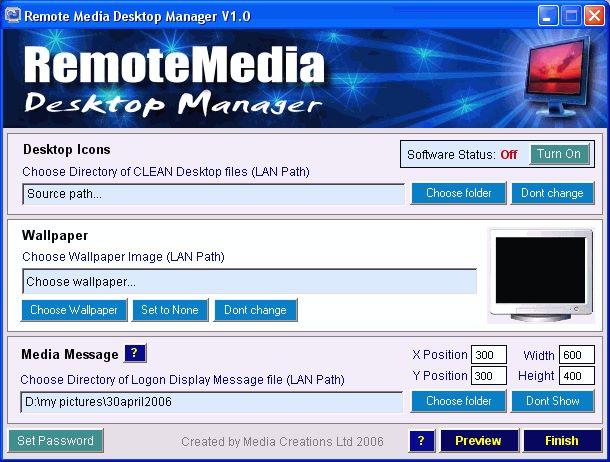Viewport: 610px width, 462px height.
Task: Close the Remote Media Desktop Manager window
Action: pyautogui.click(x=594, y=16)
